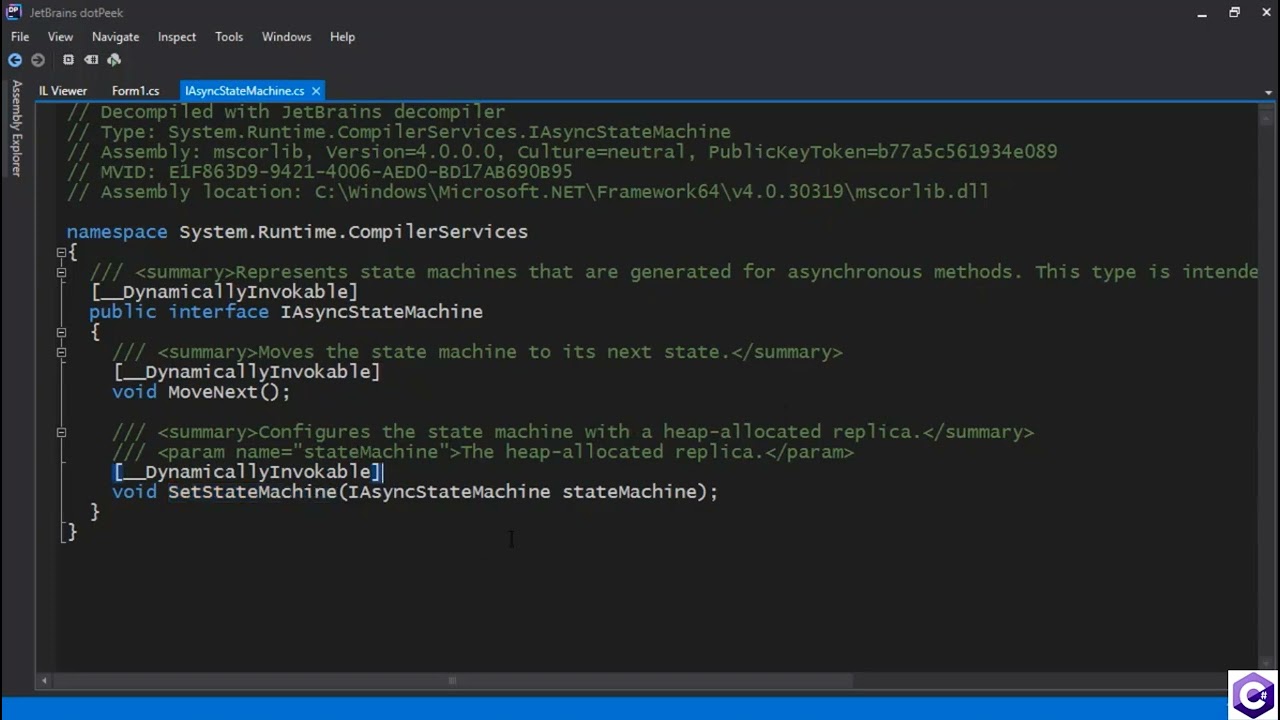This screenshot has height=720, width=1280.
Task: Click the __DynamicallyInvokable attribute above the interface
Action: click(224, 292)
